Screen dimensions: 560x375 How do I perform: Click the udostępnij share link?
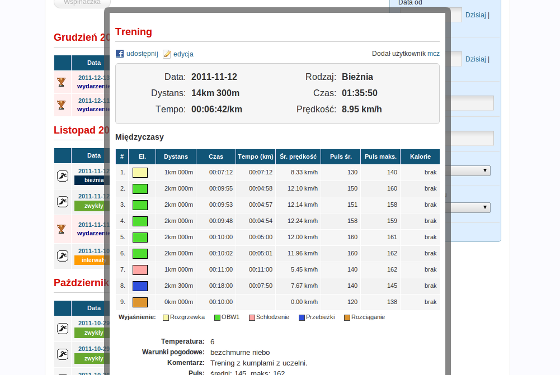142,54
